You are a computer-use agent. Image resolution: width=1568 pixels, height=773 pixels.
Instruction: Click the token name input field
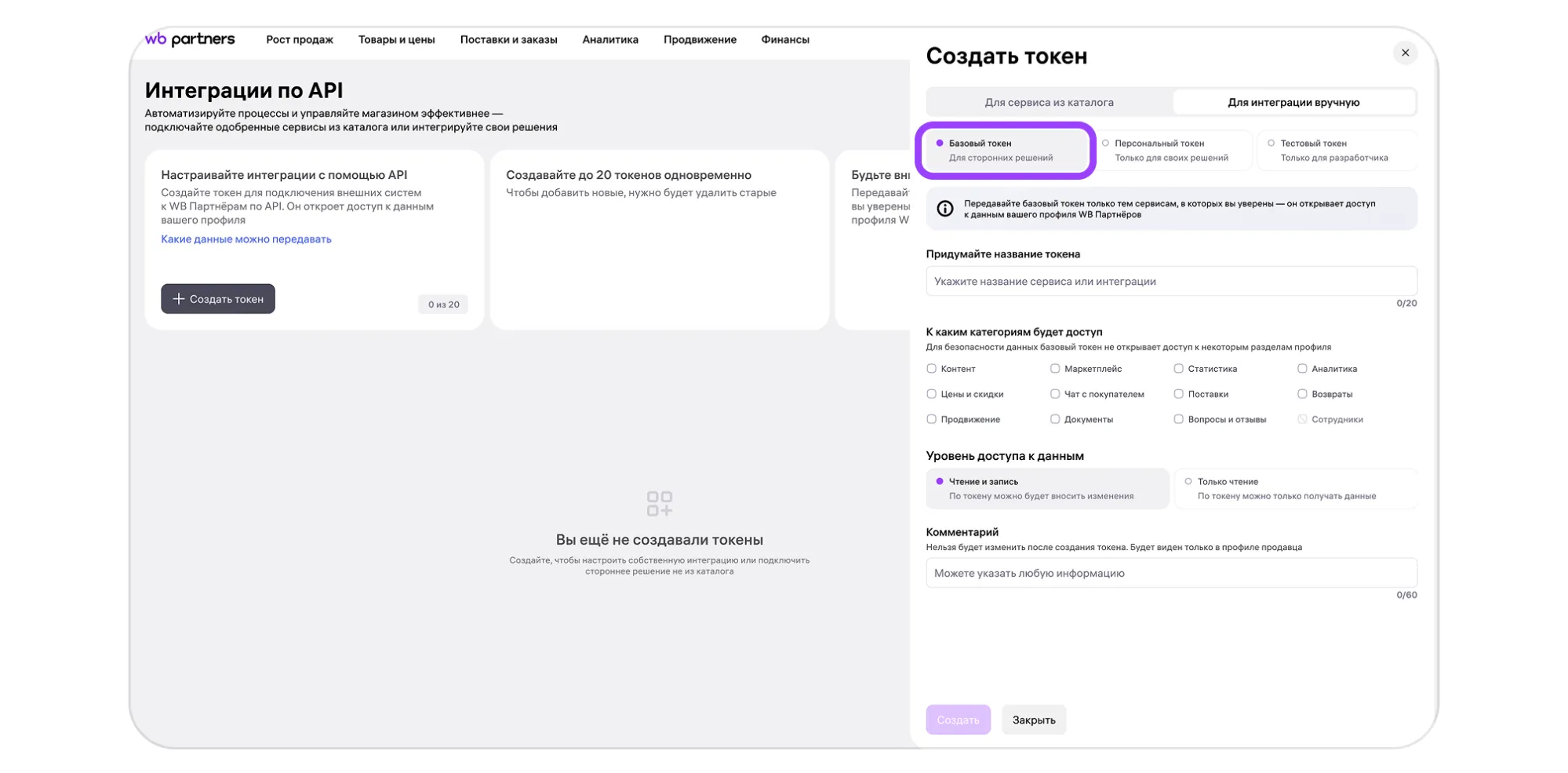[1170, 281]
